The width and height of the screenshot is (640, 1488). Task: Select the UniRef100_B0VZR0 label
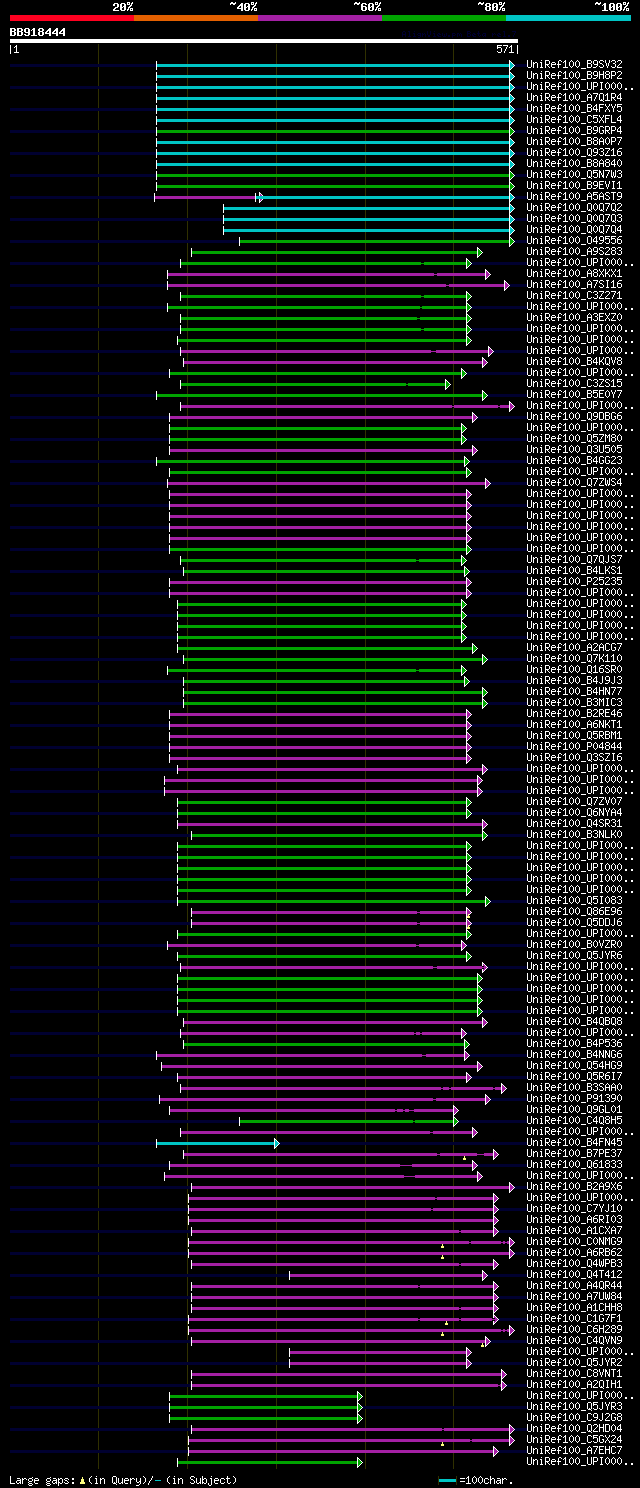pos(574,944)
